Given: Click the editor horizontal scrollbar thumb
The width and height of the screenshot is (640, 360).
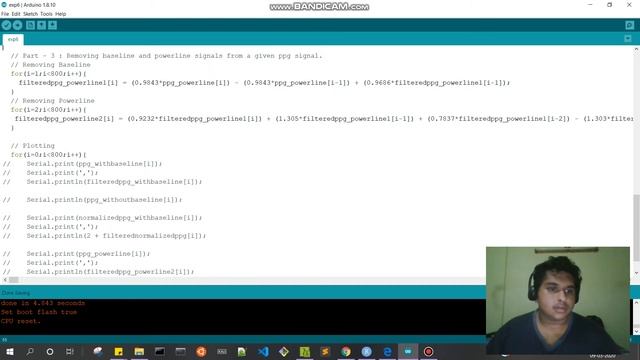Looking at the screenshot, I should [x=14, y=280].
